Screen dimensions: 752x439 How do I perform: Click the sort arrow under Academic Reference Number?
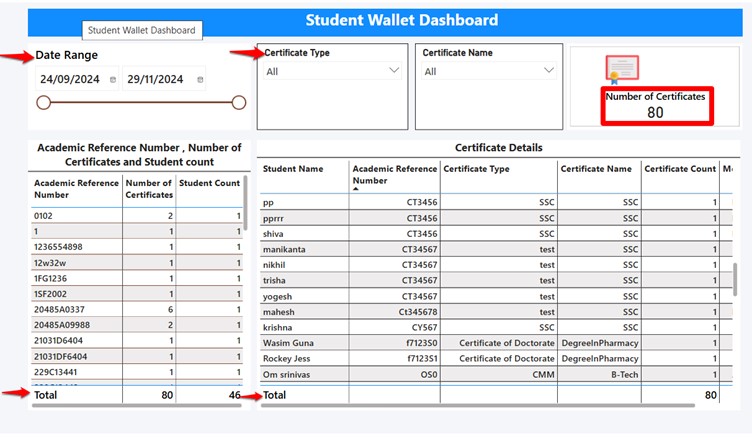[x=357, y=188]
